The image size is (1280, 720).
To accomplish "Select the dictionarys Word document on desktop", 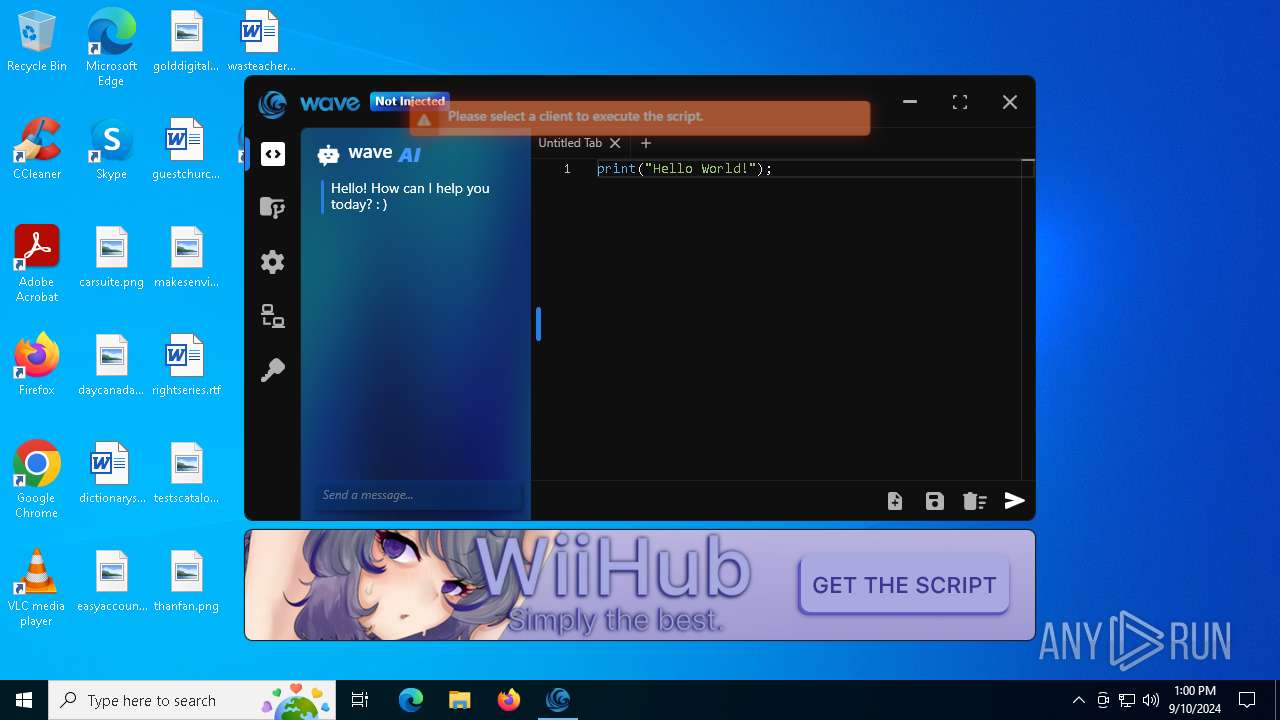I will pos(111,473).
